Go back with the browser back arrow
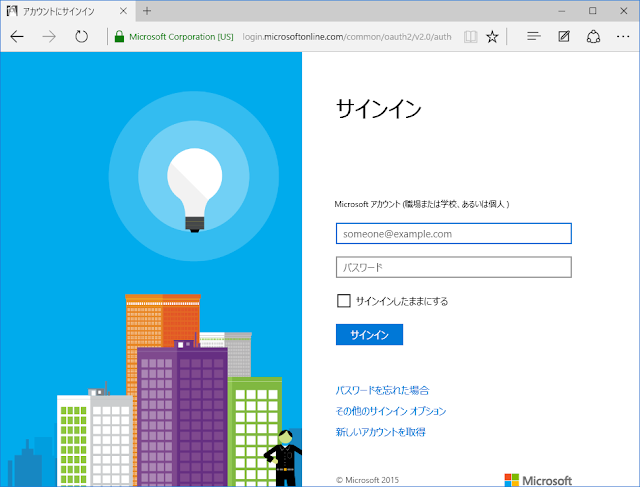The height and width of the screenshot is (487, 640). coord(17,37)
